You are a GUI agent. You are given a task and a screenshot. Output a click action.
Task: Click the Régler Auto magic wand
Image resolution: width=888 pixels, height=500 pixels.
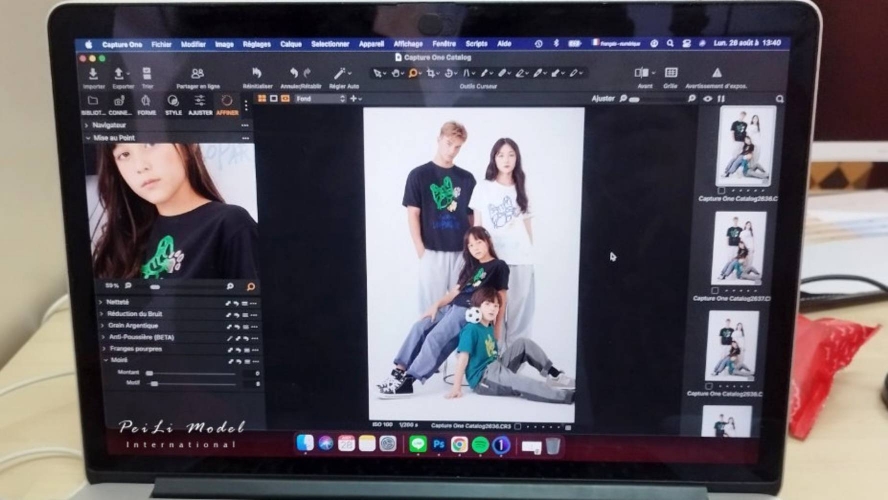pyautogui.click(x=340, y=73)
